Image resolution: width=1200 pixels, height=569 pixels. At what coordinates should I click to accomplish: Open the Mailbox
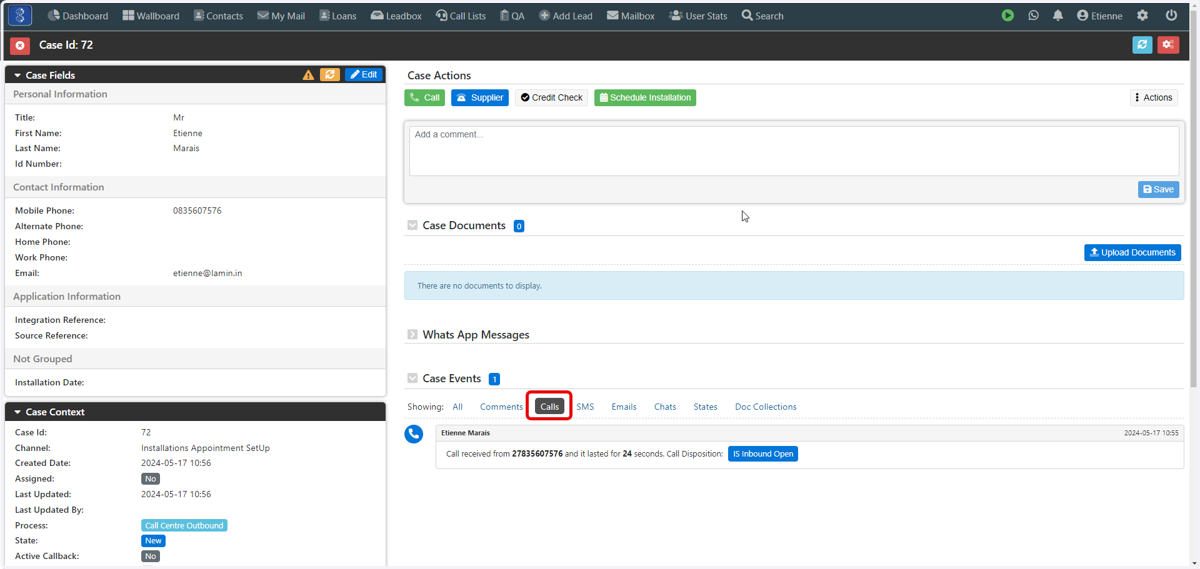(x=631, y=16)
